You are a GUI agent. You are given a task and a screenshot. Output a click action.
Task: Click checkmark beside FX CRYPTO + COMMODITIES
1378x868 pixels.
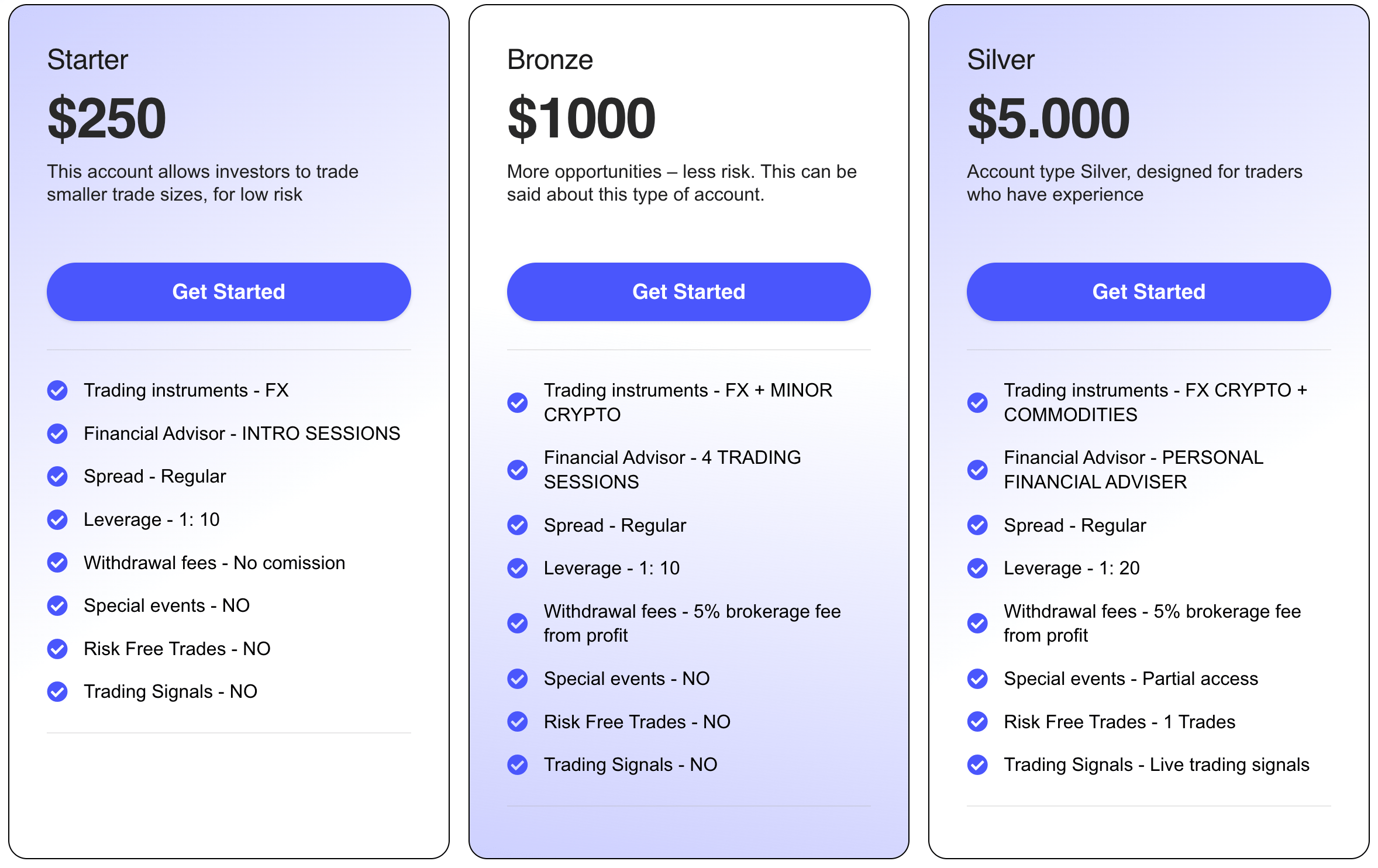[x=977, y=402]
